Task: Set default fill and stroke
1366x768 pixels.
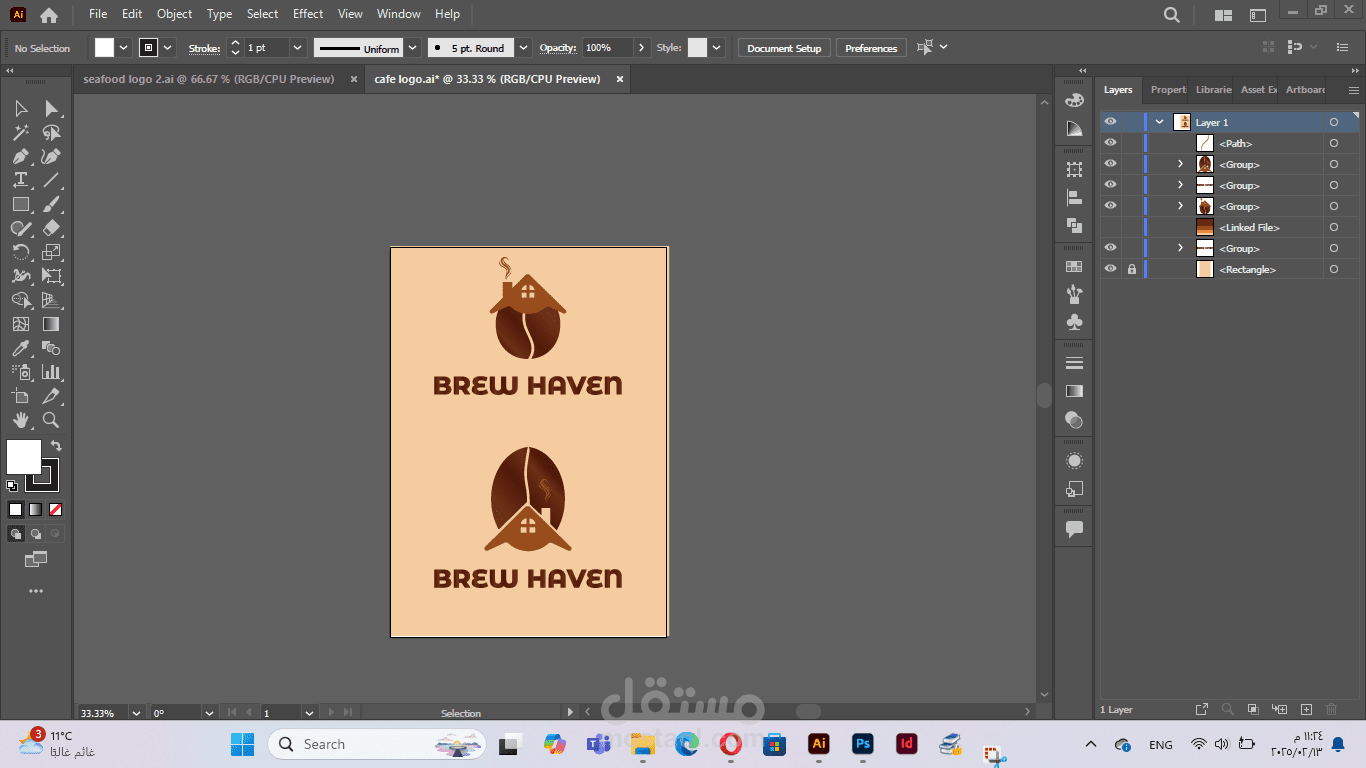Action: coord(12,486)
